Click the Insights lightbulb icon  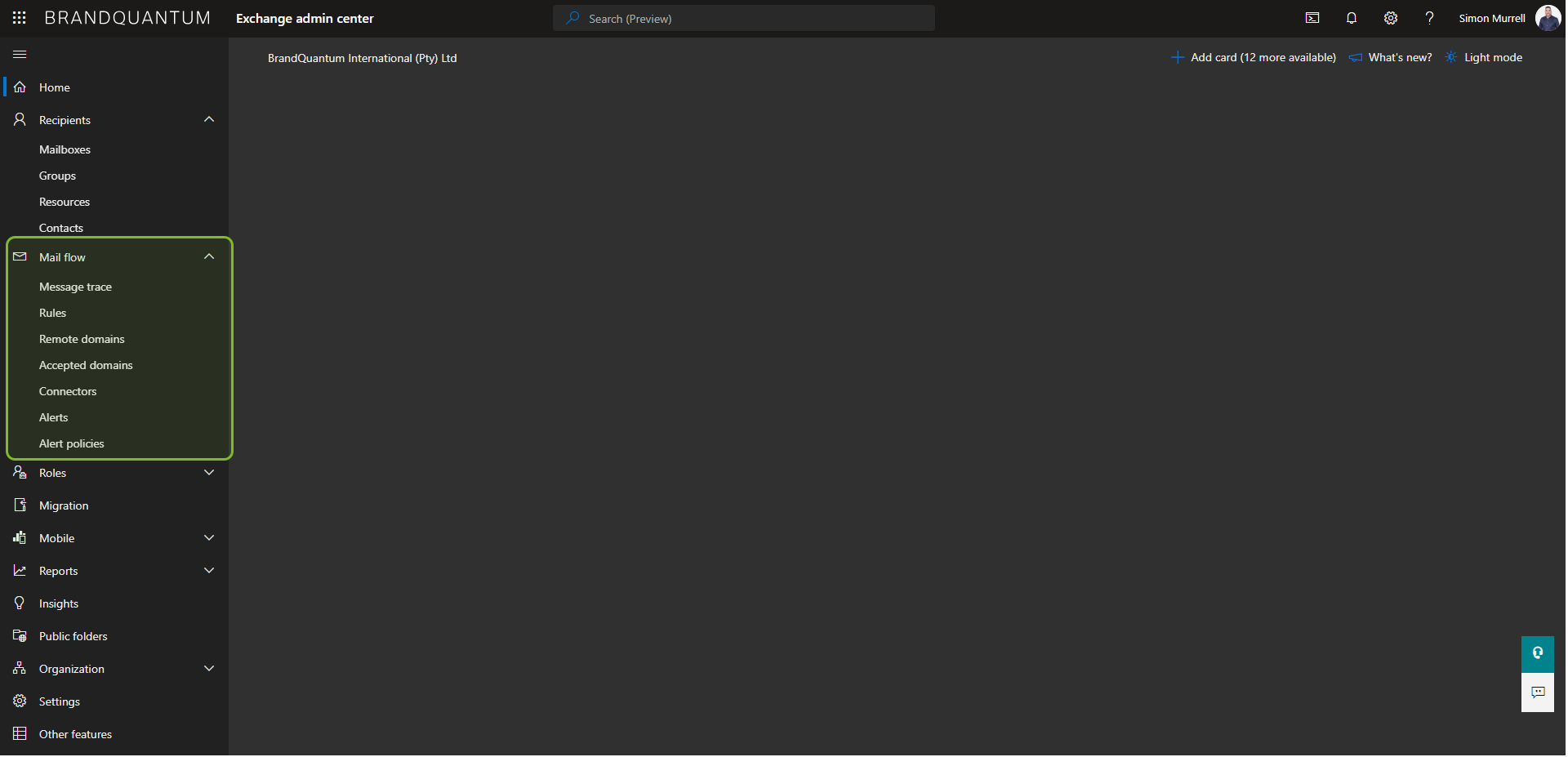coord(20,603)
